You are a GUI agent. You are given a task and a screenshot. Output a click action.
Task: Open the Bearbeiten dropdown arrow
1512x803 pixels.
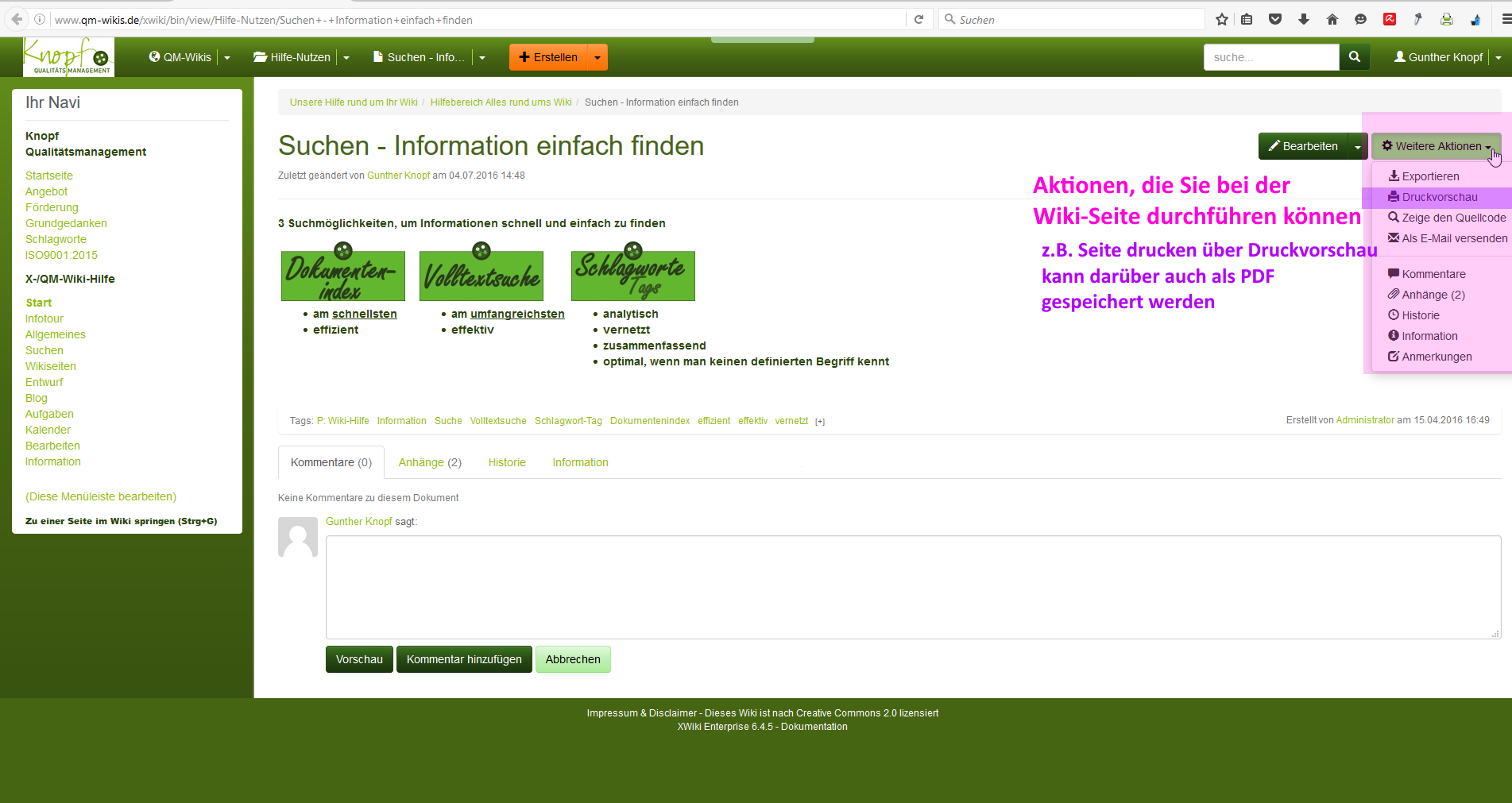pos(1358,146)
